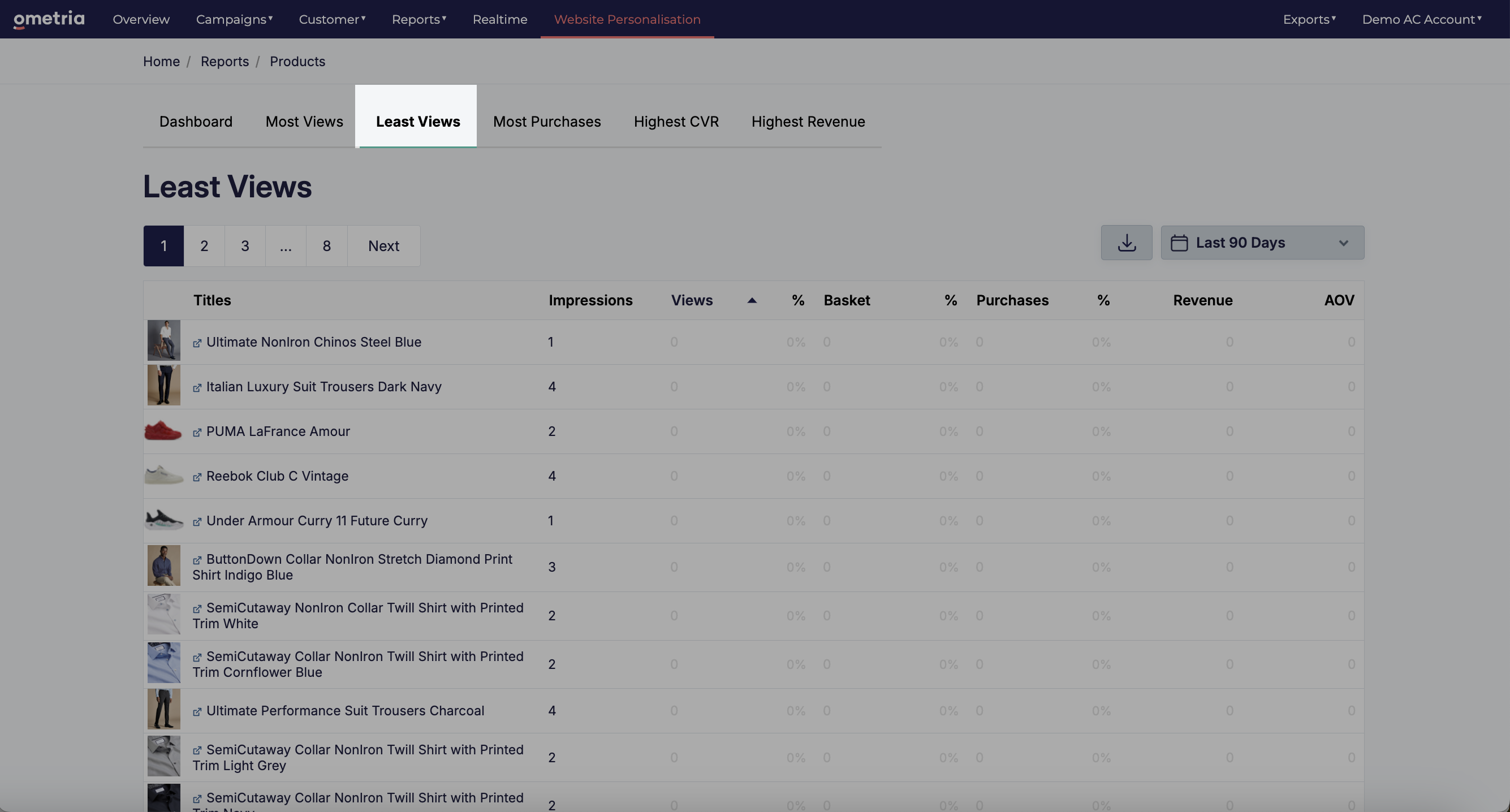Click the Indigo Blue Diamond Print Shirt thumbnail
The height and width of the screenshot is (812, 1510).
pos(163,565)
